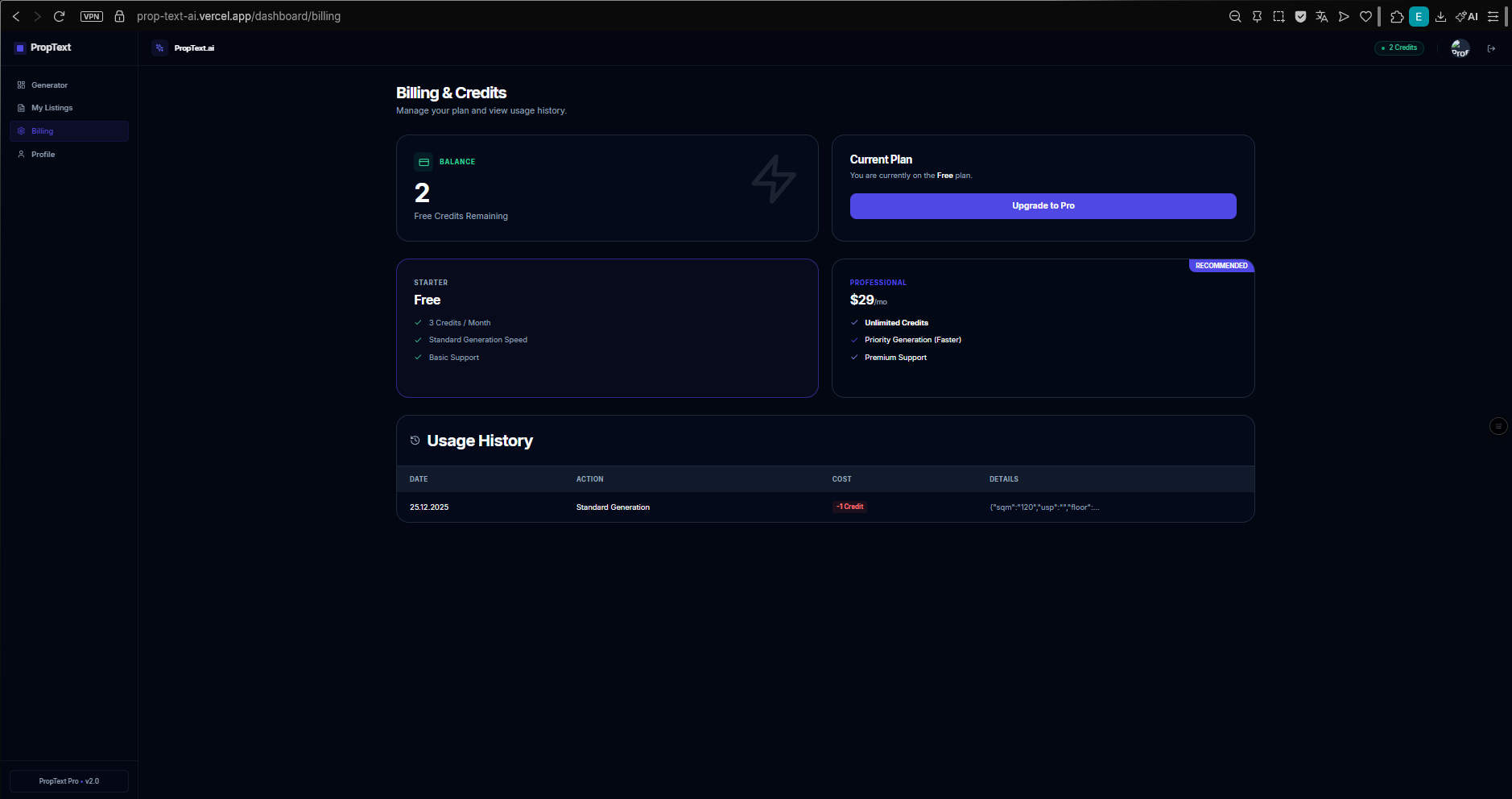Expand the floating widget on right edge
The height and width of the screenshot is (799, 1512).
click(1497, 425)
